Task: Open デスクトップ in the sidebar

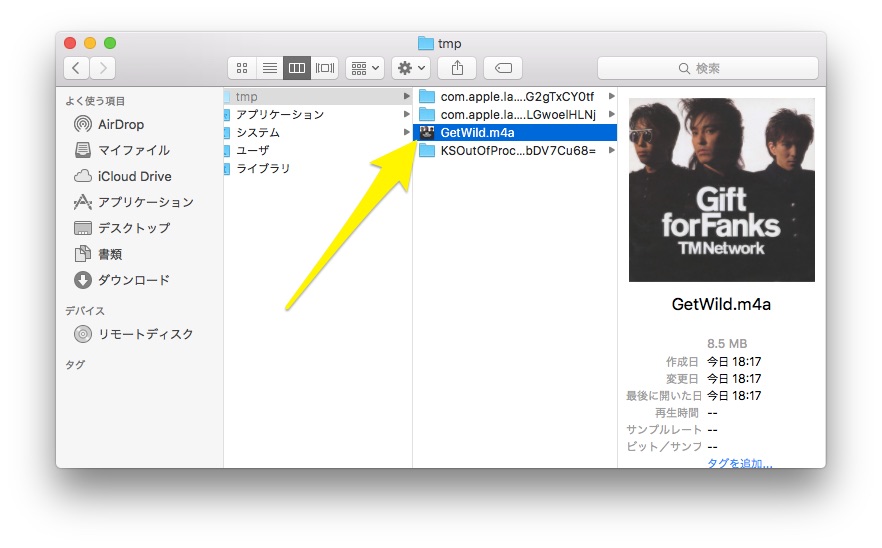Action: (x=122, y=228)
